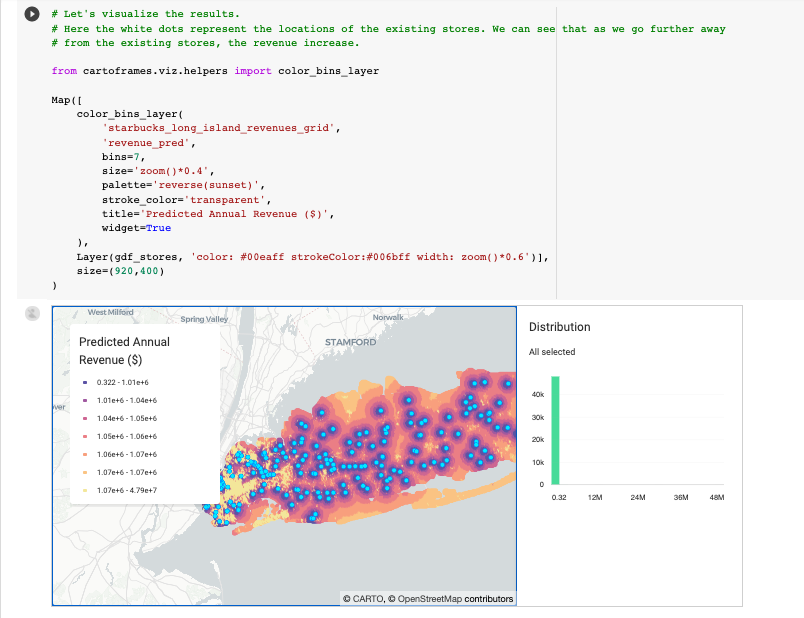Select the green bar in the Distribution histogram
Screen dimensions: 804x618
click(x=555, y=431)
